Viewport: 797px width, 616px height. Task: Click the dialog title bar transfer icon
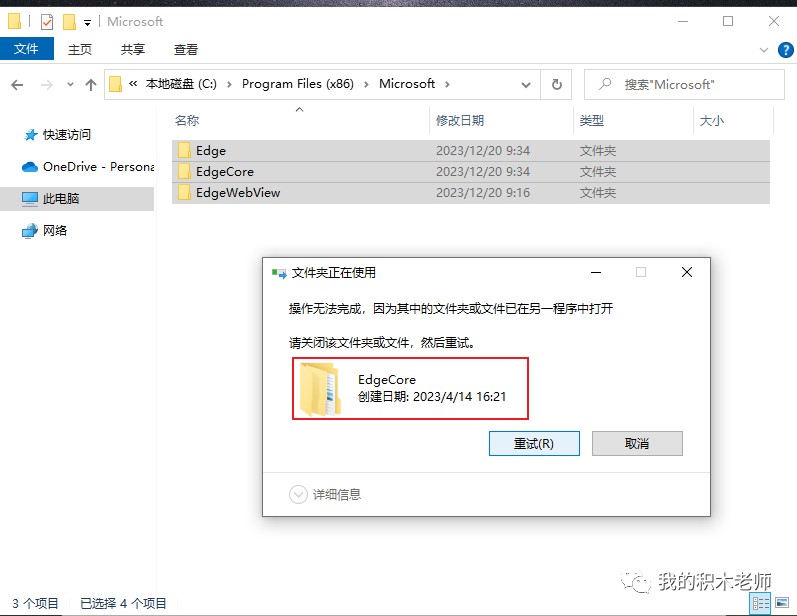pos(279,273)
